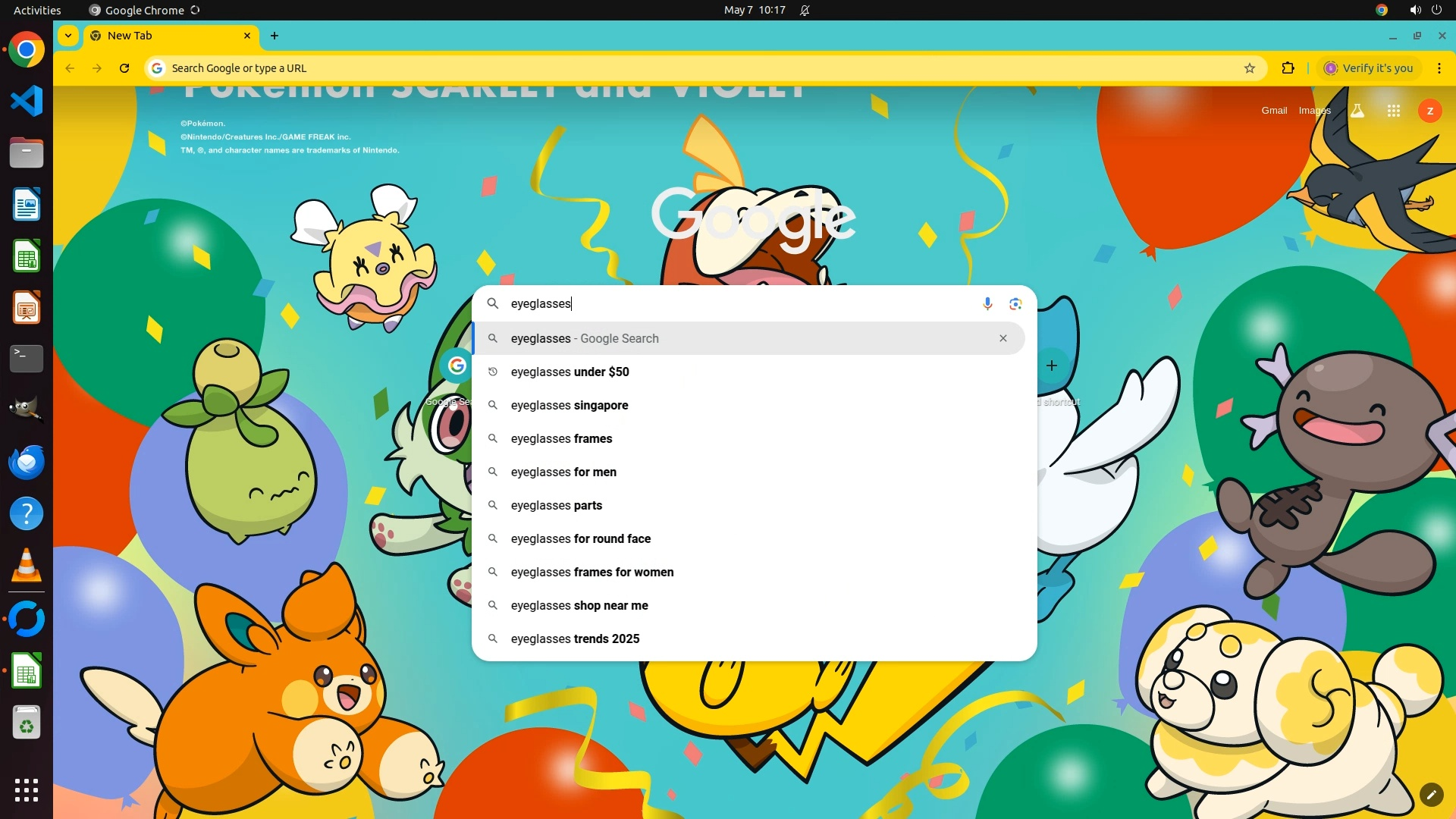This screenshot has width=1456, height=819.
Task: Open the Chrome three-dot menu
Action: point(1439,68)
